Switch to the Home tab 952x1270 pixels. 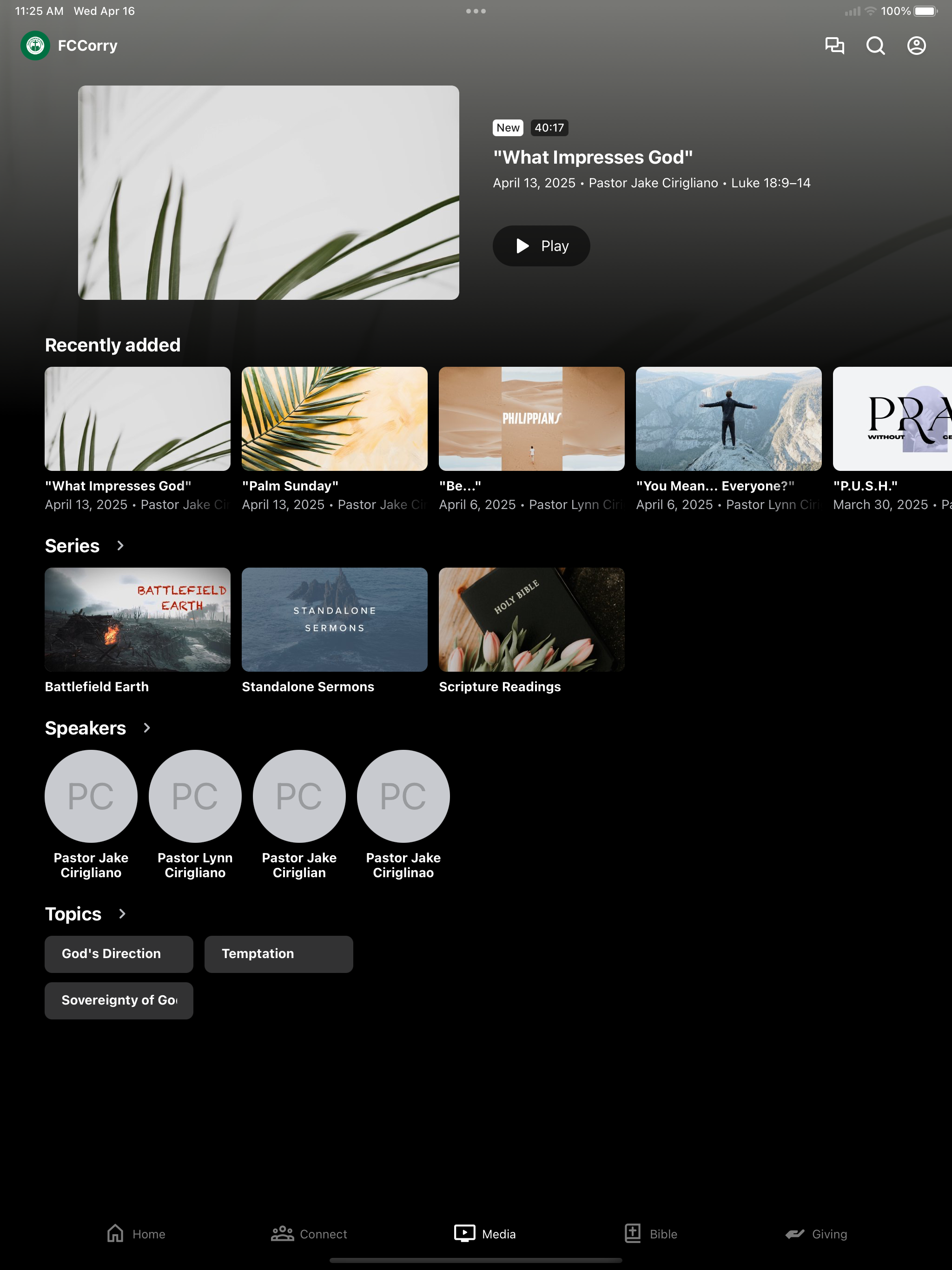click(x=136, y=1234)
